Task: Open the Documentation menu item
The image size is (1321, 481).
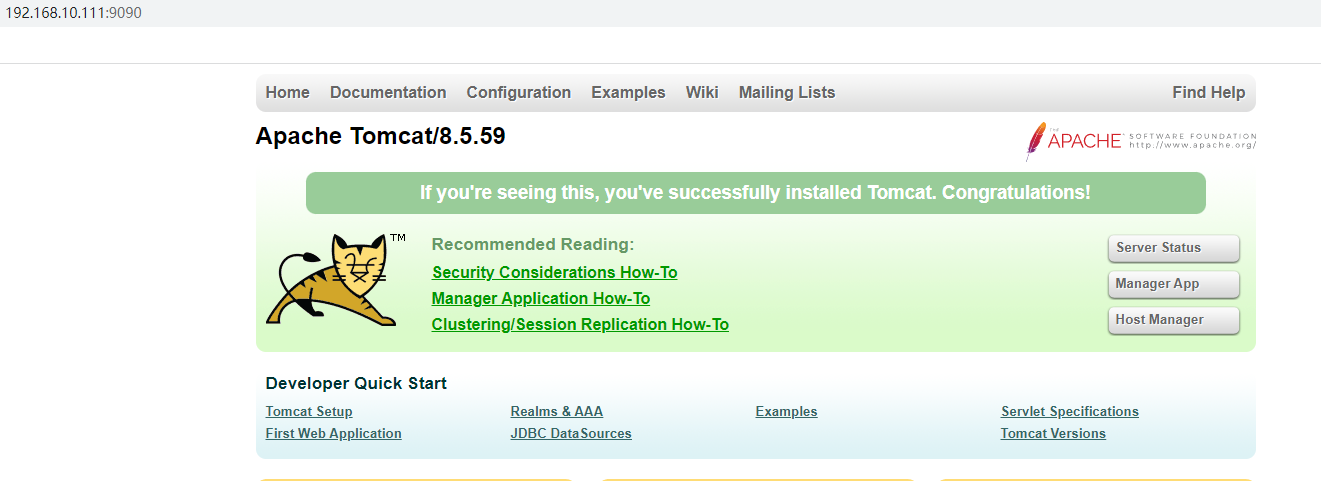Action: click(x=388, y=92)
